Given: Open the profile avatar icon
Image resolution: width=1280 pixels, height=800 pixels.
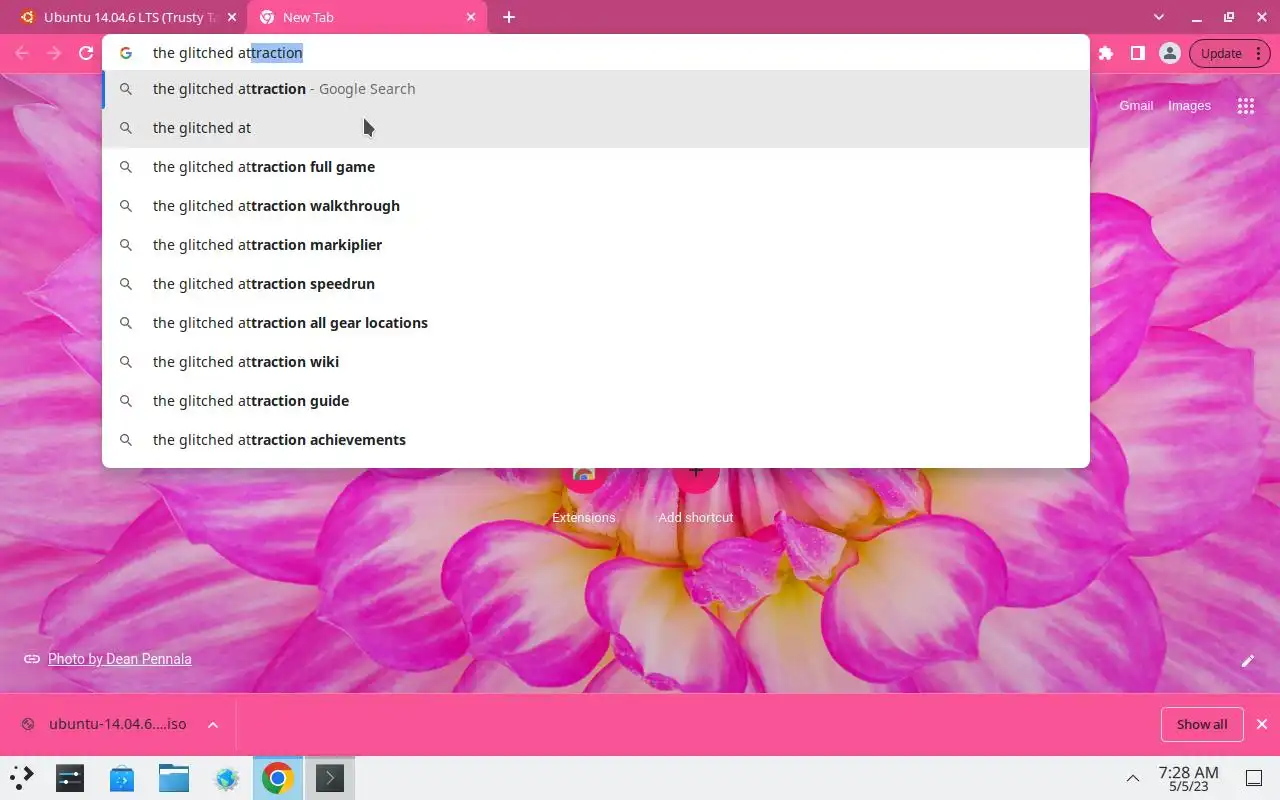Looking at the screenshot, I should click(1169, 53).
